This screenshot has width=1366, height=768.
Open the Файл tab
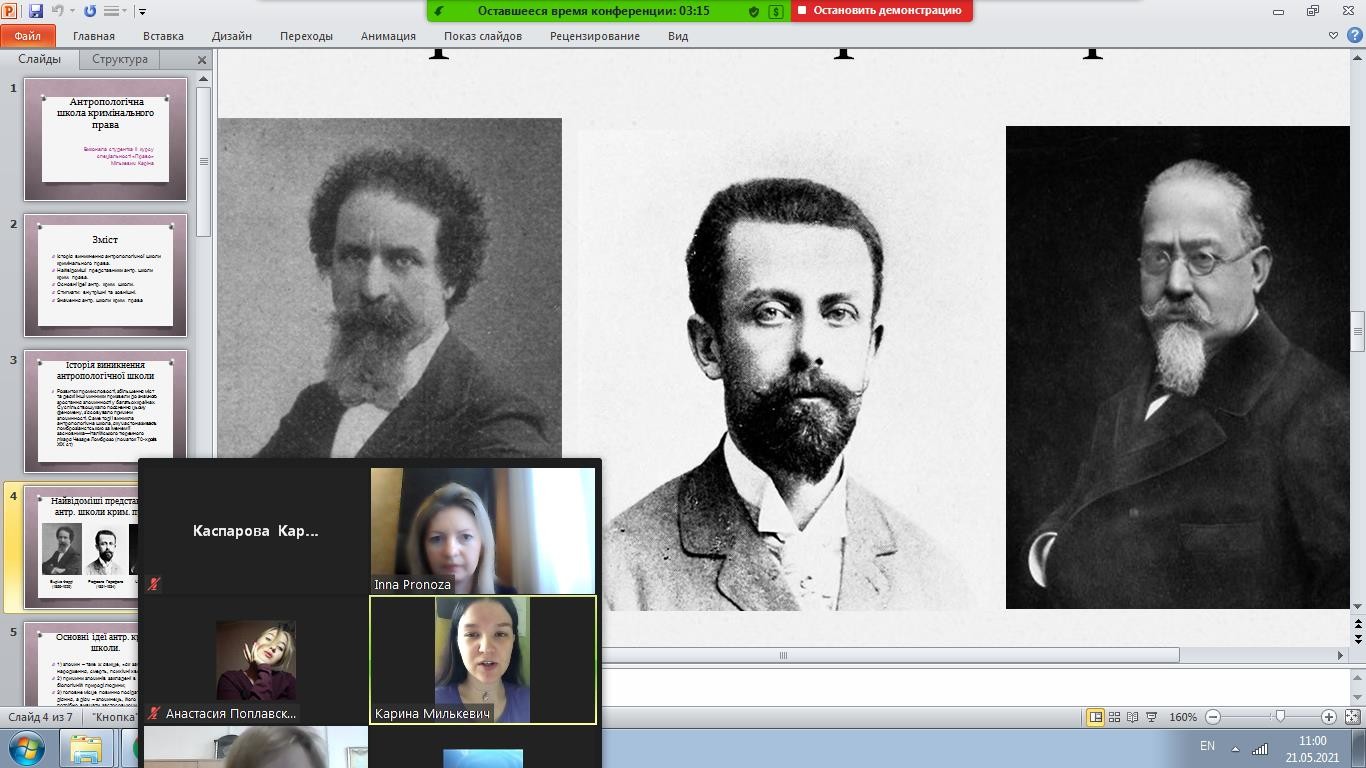pos(28,36)
